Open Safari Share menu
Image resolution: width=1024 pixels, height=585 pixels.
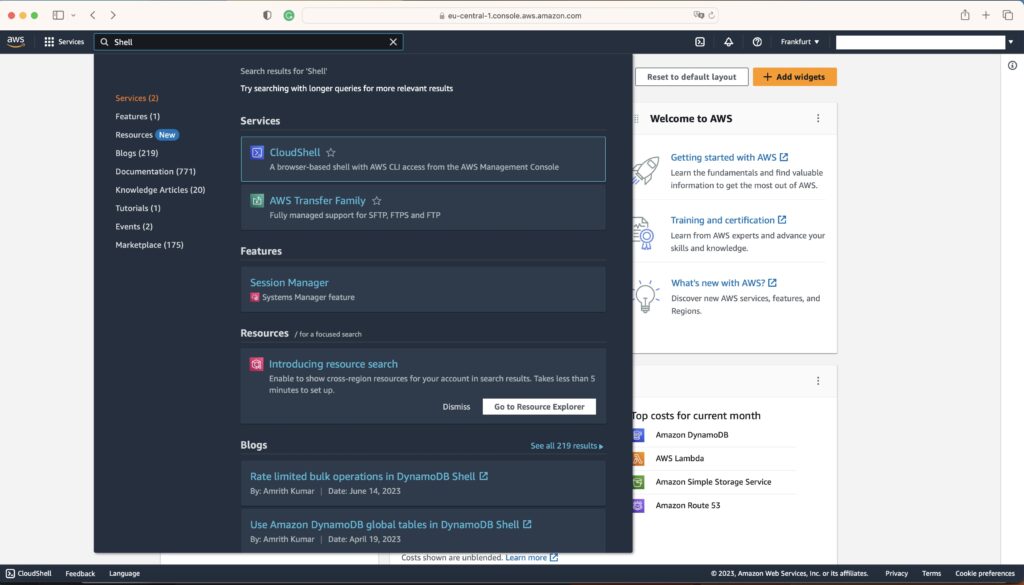(x=965, y=15)
